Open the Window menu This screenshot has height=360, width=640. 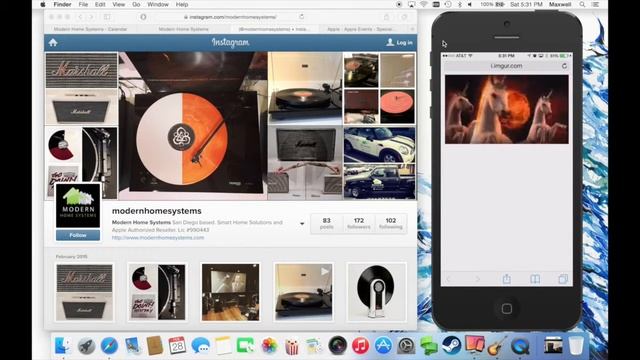(158, 4)
